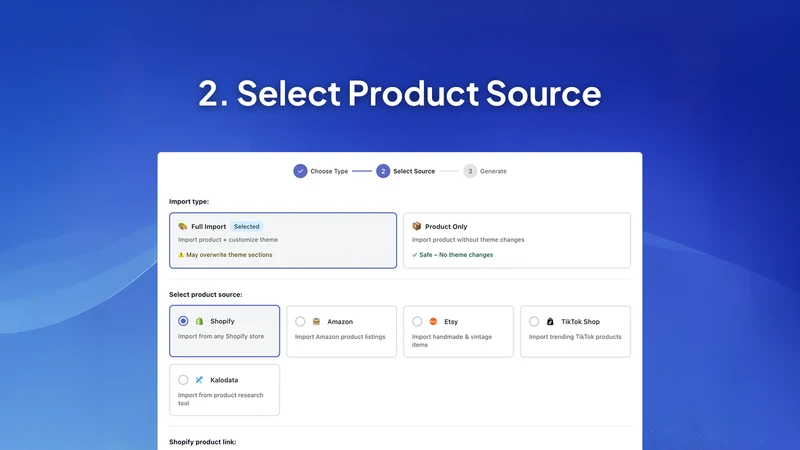Click 'Import handmade & vintage items' text
Viewport: 800px width, 450px height.
(x=452, y=341)
